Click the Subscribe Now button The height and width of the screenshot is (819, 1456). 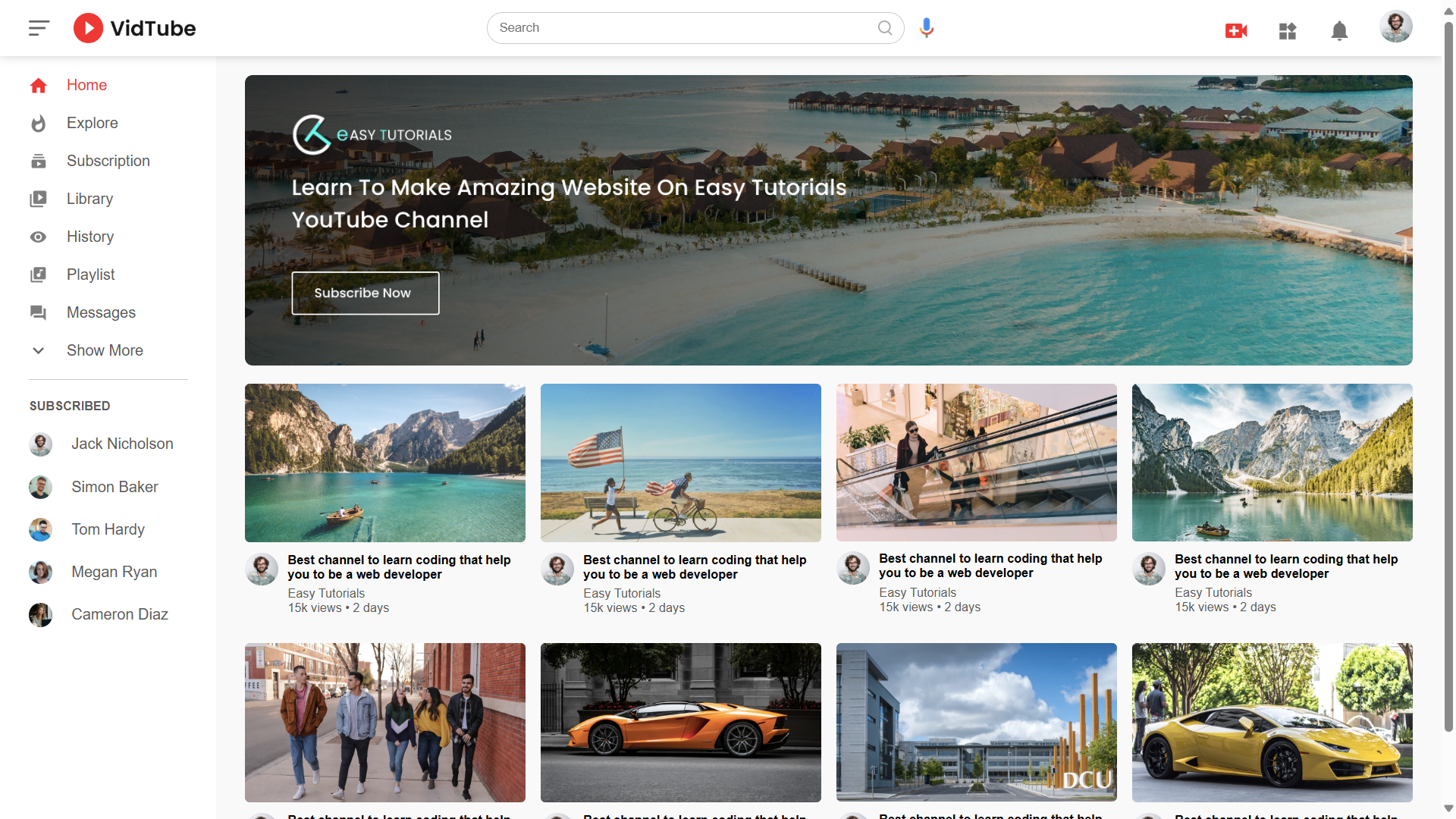(366, 293)
